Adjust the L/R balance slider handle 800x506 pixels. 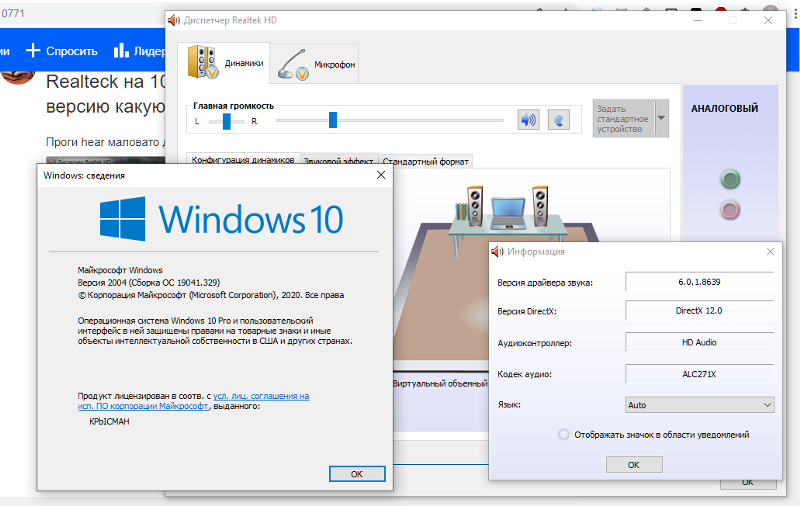pyautogui.click(x=227, y=121)
